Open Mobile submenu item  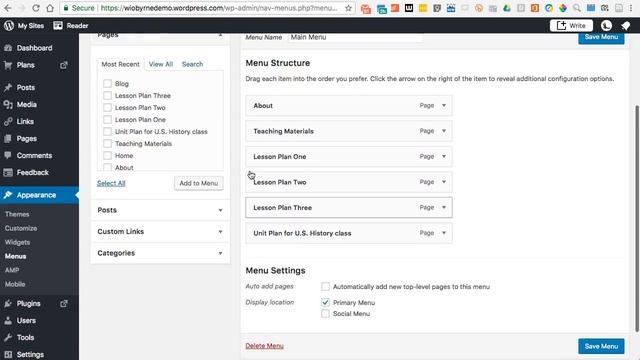(x=15, y=284)
